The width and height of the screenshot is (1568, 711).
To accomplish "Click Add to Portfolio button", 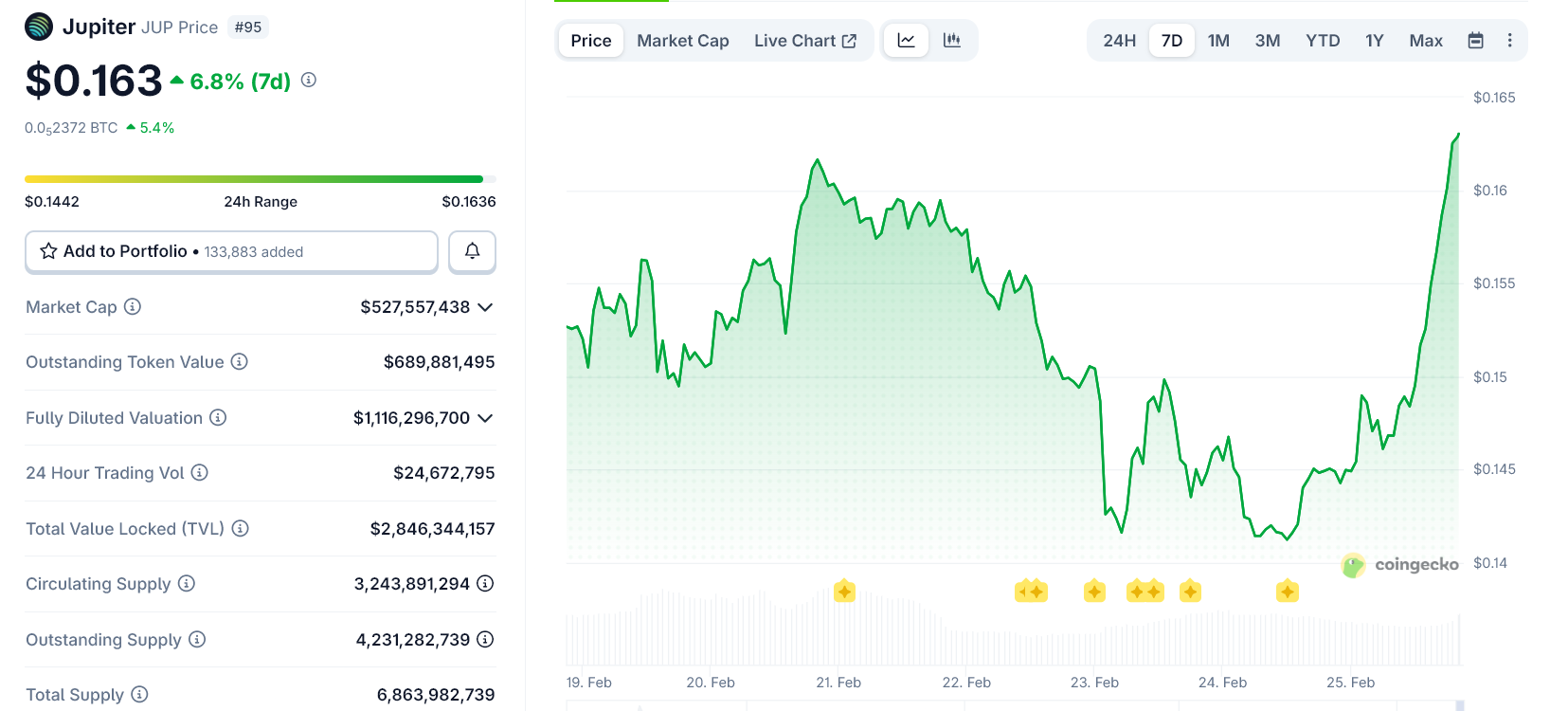I will click(x=231, y=251).
